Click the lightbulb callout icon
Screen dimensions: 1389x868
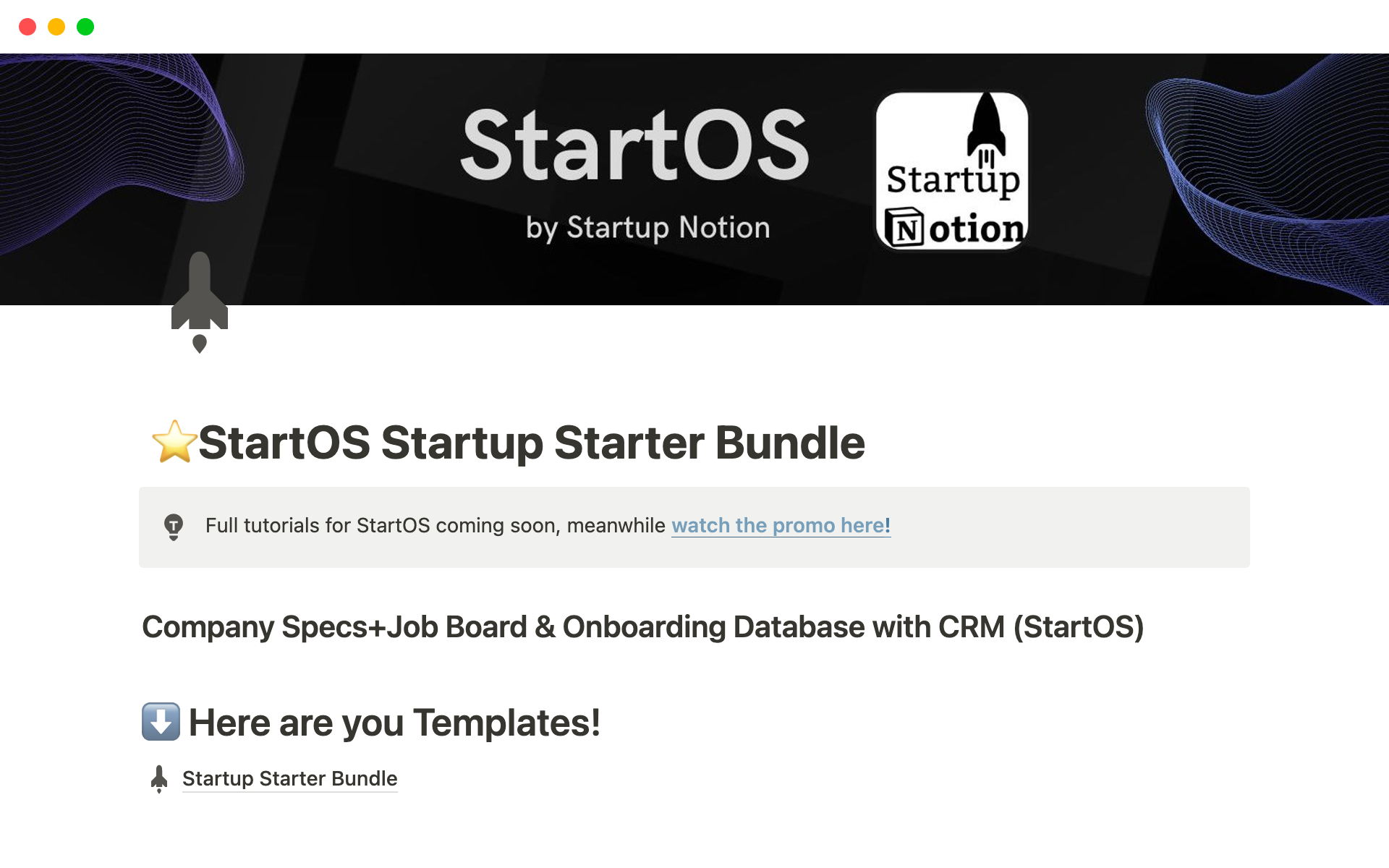tap(174, 526)
